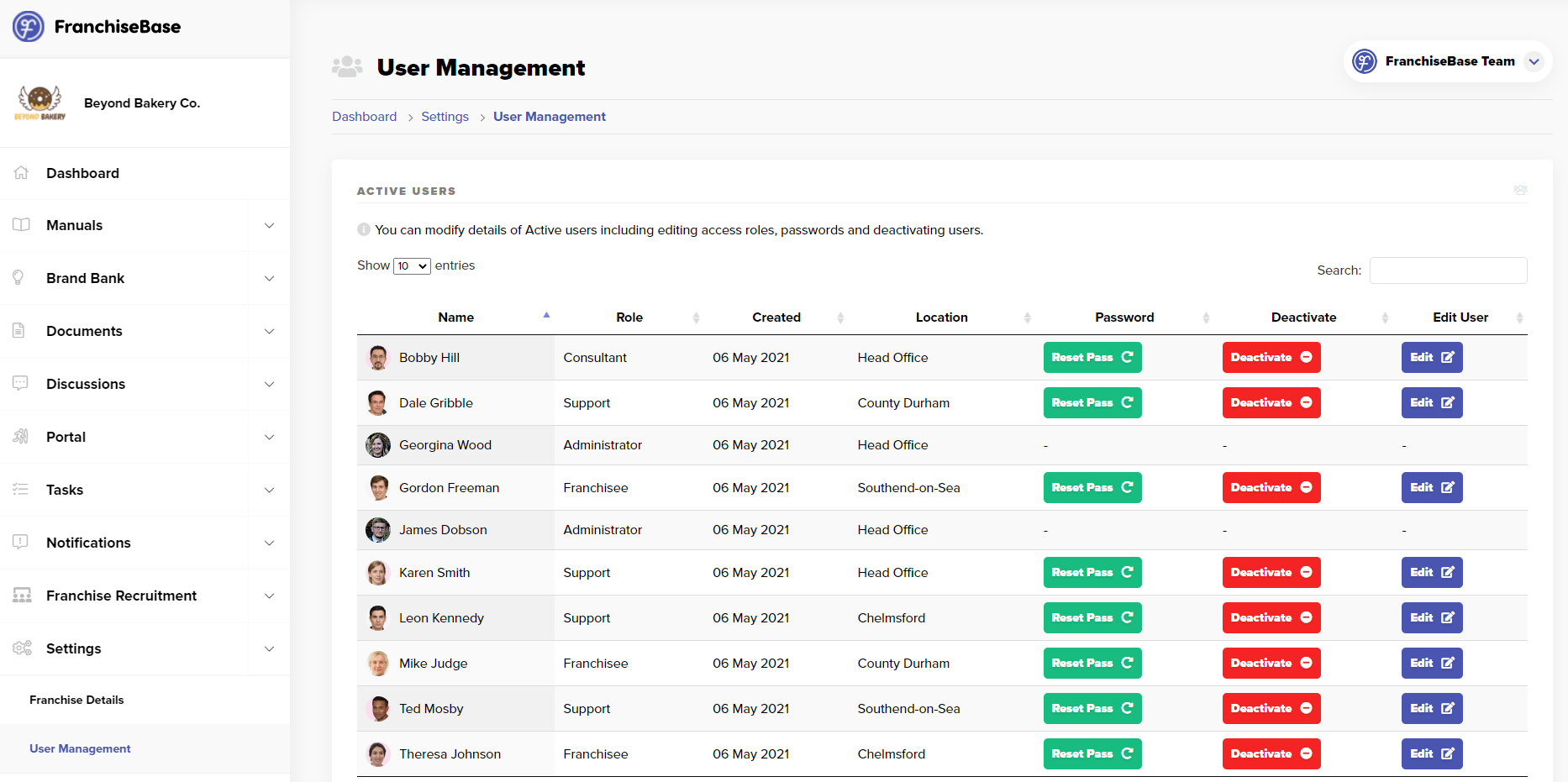Viewport: 1568px width, 782px height.
Task: Click the Tasks checklist icon
Action: [21, 490]
